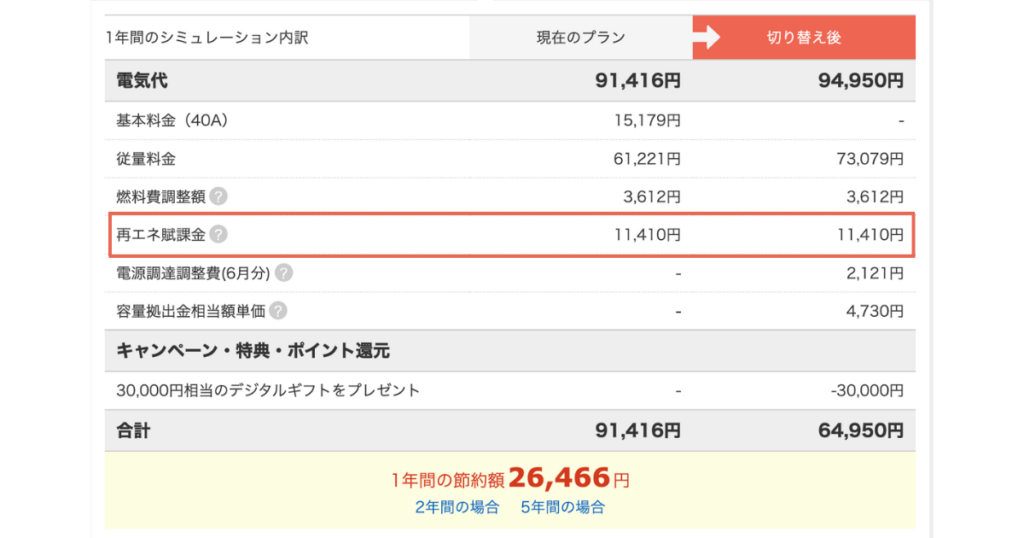The height and width of the screenshot is (538, 1024).
Task: Click the white arrow on 切り替え後 header
Action: pyautogui.click(x=706, y=37)
